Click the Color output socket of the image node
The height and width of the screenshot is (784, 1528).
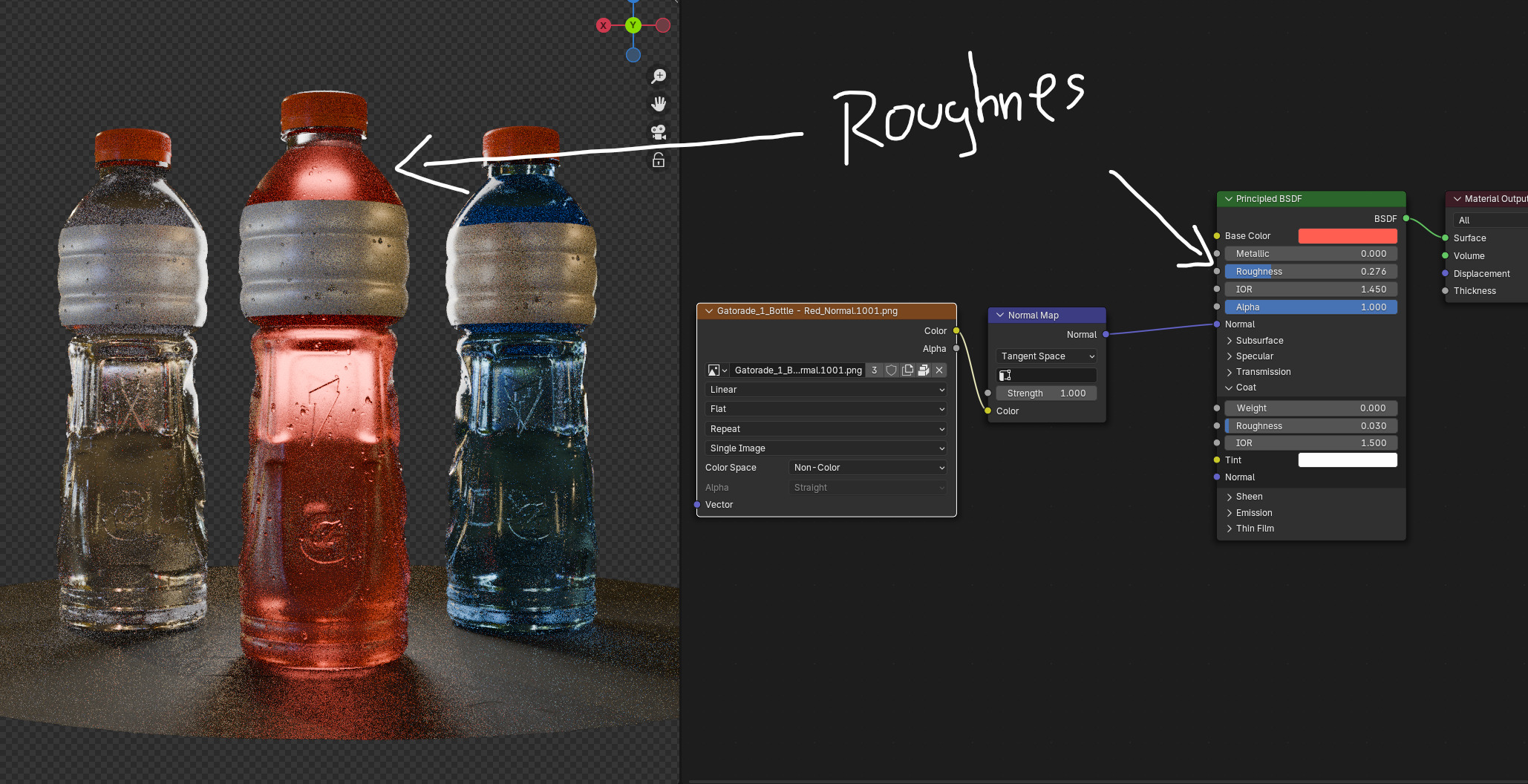[956, 331]
